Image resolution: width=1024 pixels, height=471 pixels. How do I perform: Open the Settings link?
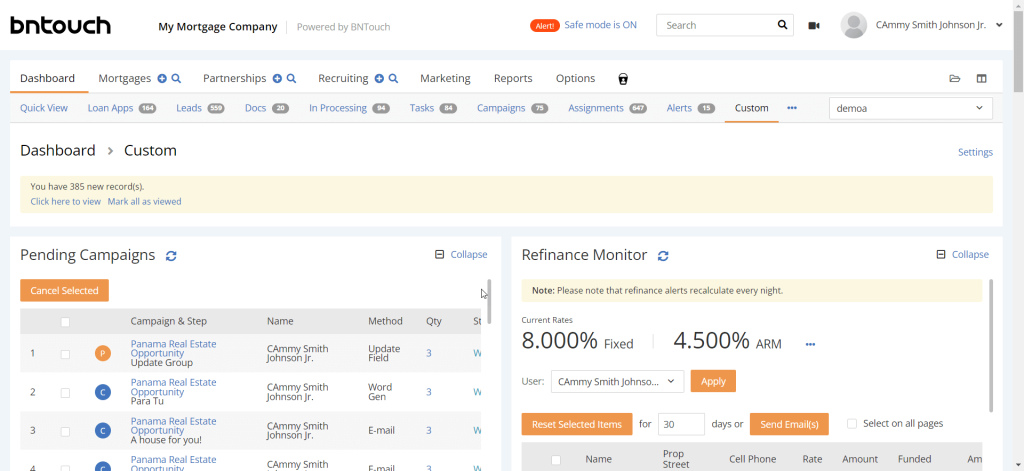(x=975, y=152)
